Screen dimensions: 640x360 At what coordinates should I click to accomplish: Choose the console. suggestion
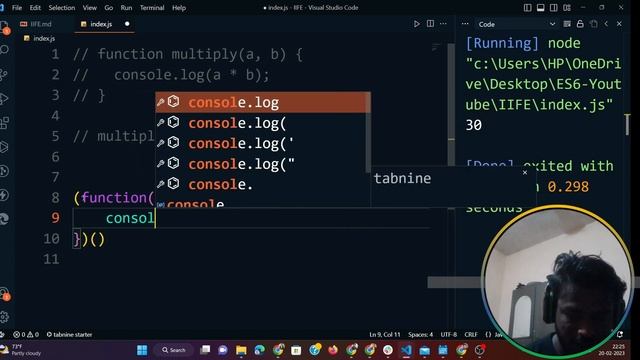(x=260, y=184)
